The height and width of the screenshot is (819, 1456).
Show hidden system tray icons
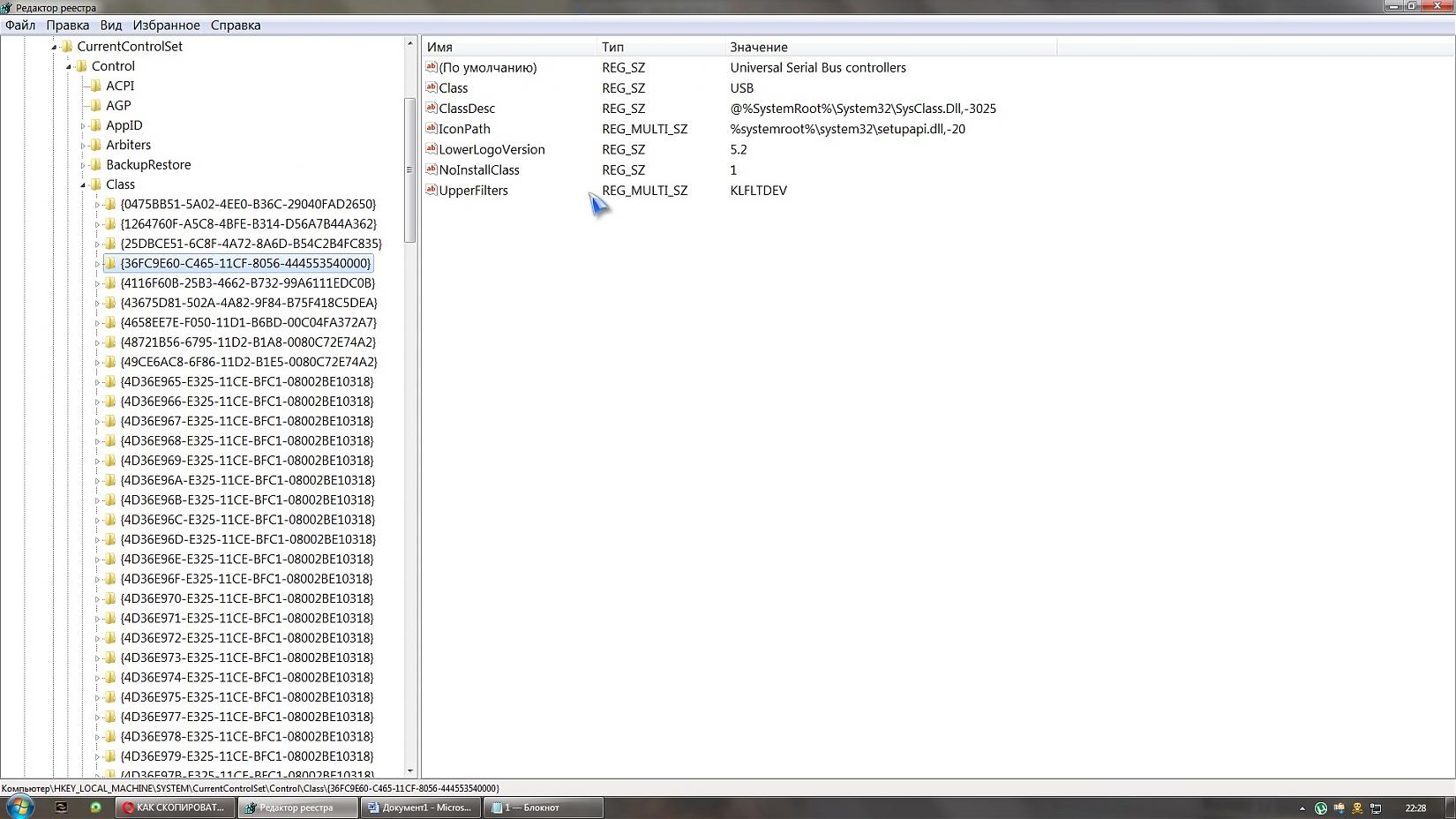(1302, 808)
